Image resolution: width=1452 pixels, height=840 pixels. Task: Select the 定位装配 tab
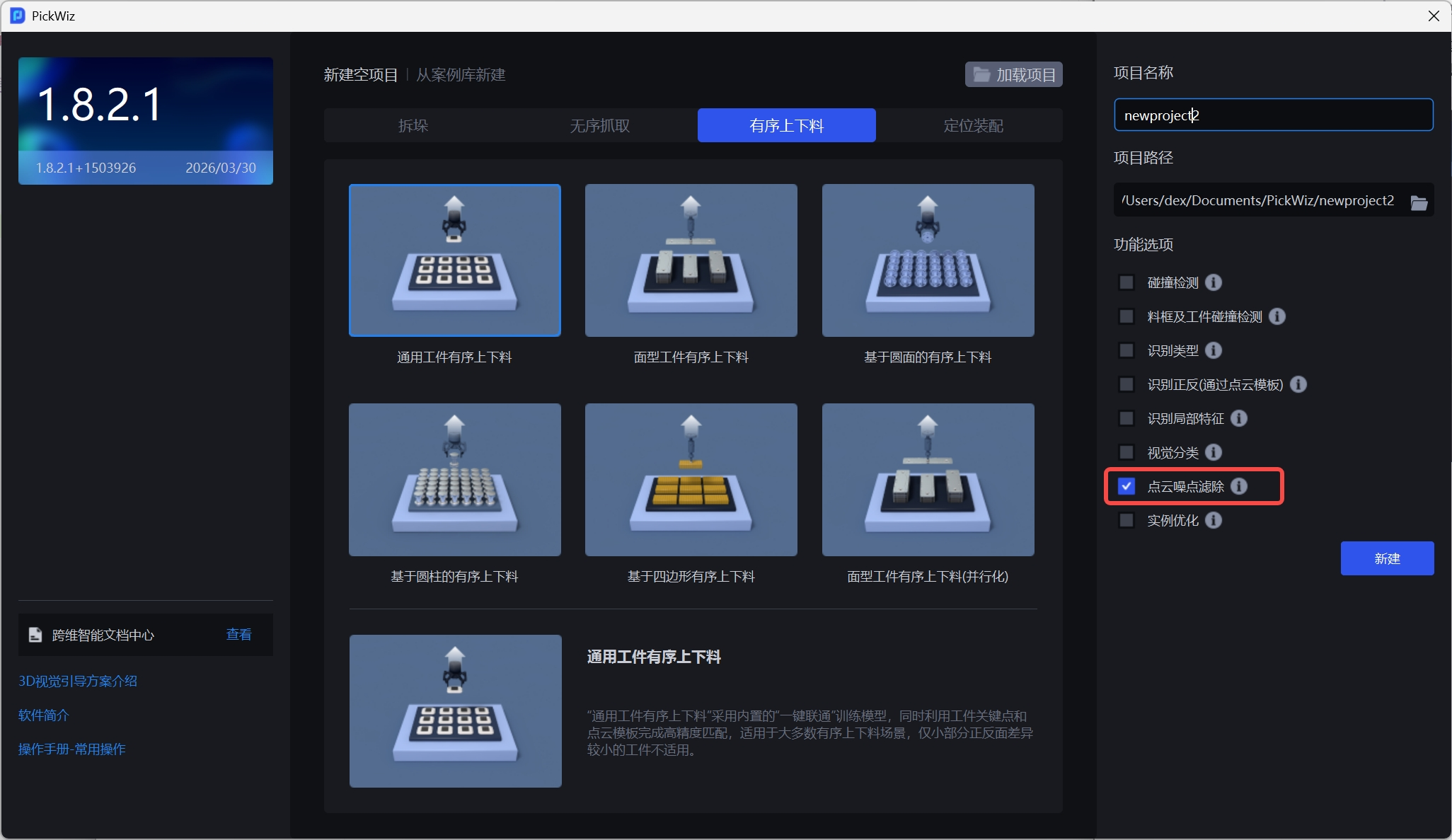pos(973,125)
